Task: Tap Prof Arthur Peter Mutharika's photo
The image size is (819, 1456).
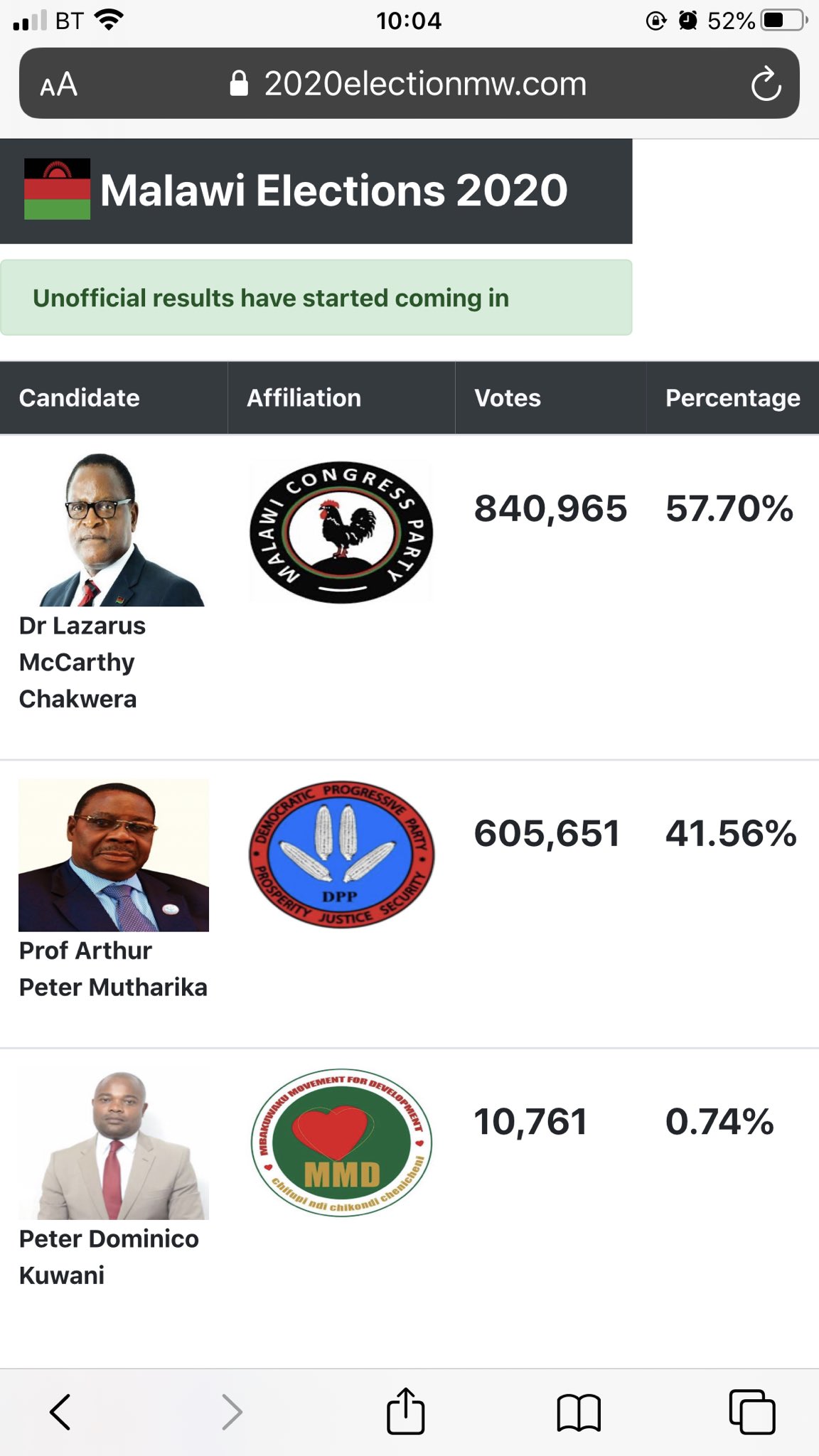Action: tap(114, 855)
